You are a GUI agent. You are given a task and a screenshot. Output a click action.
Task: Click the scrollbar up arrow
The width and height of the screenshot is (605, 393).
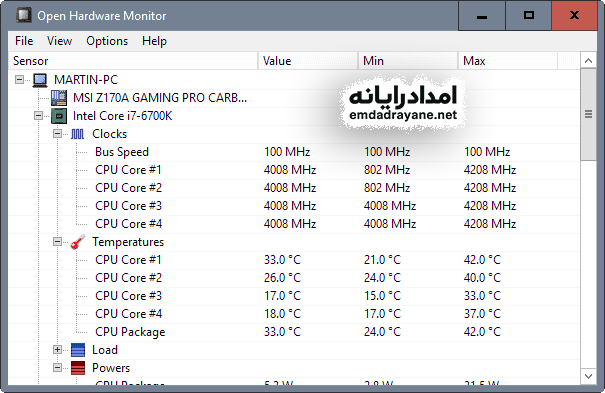click(x=588, y=61)
